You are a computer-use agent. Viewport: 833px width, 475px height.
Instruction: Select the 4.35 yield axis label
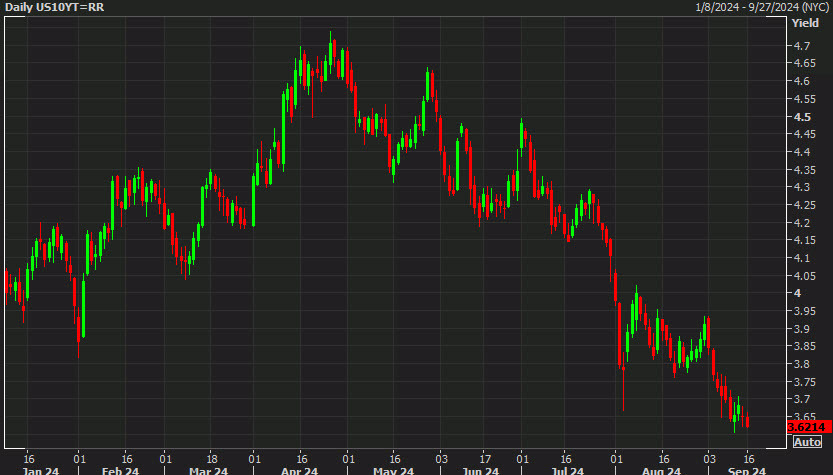click(805, 170)
